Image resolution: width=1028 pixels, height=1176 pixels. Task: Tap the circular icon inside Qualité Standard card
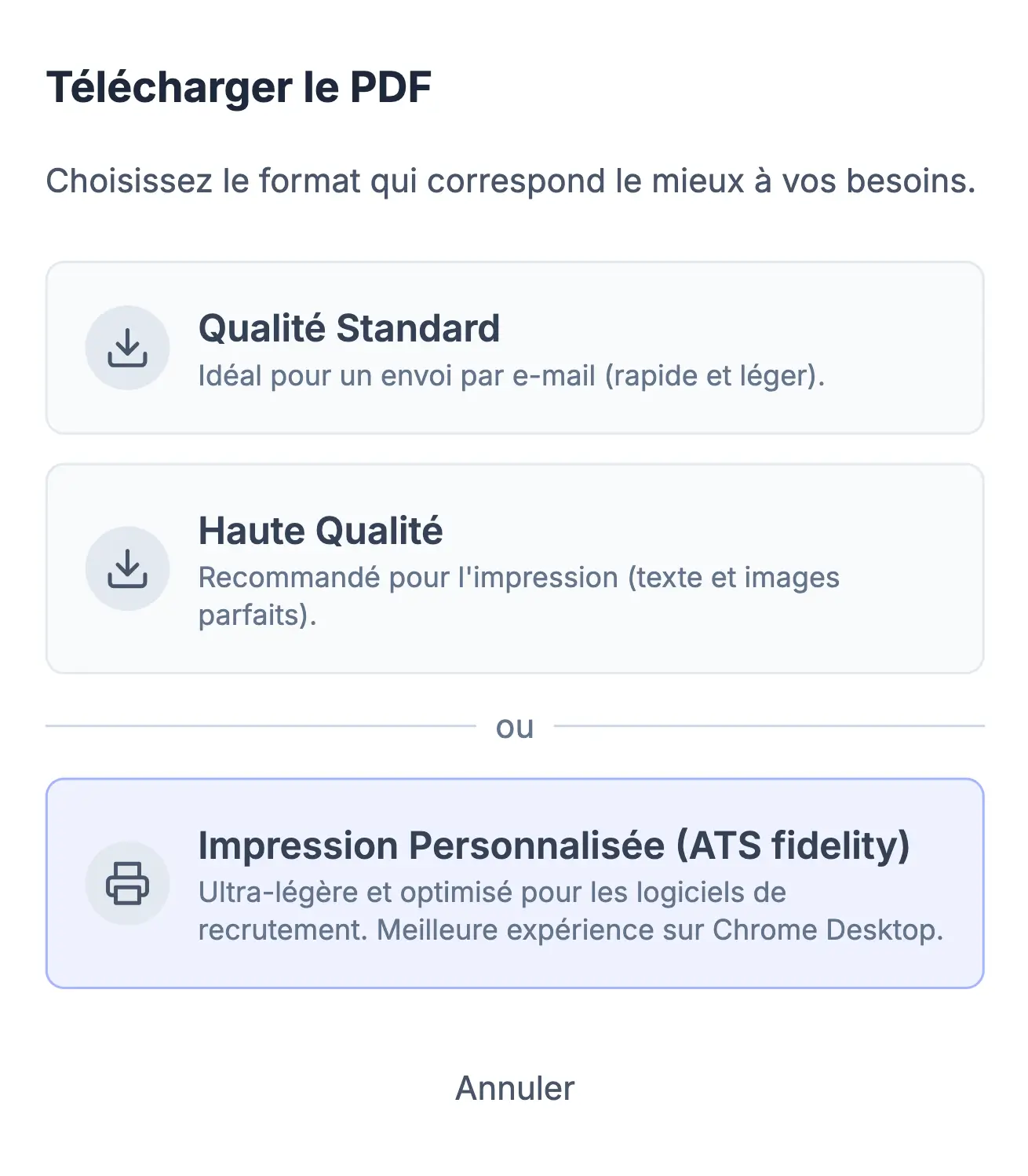(x=127, y=348)
